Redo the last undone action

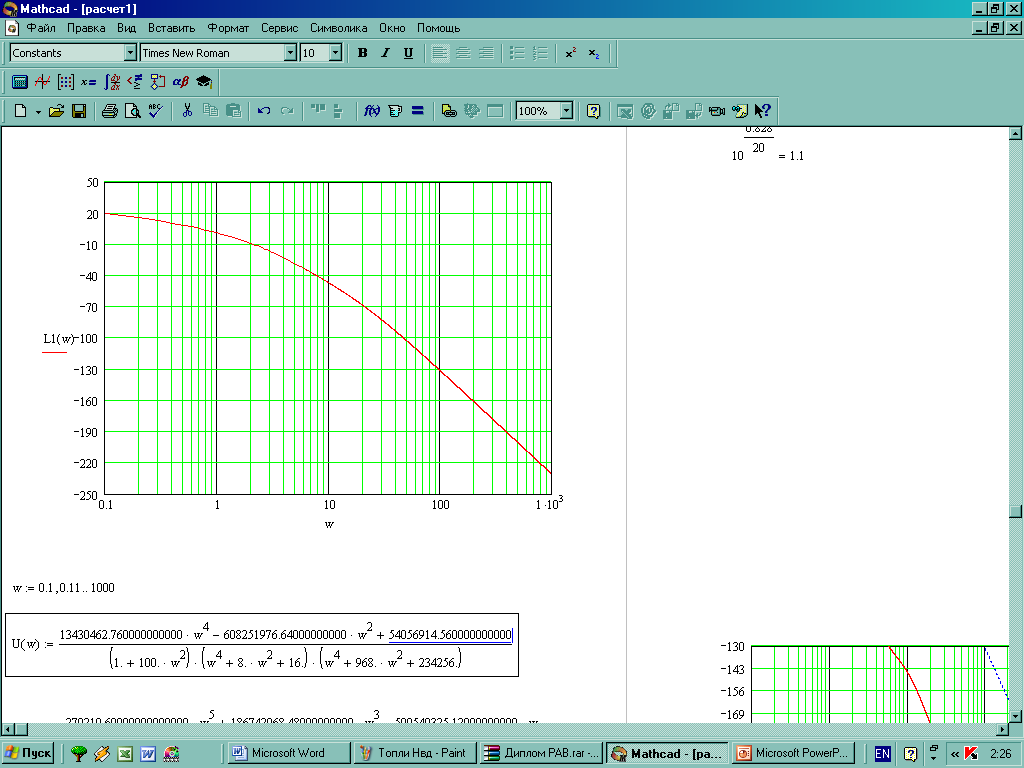(x=287, y=111)
